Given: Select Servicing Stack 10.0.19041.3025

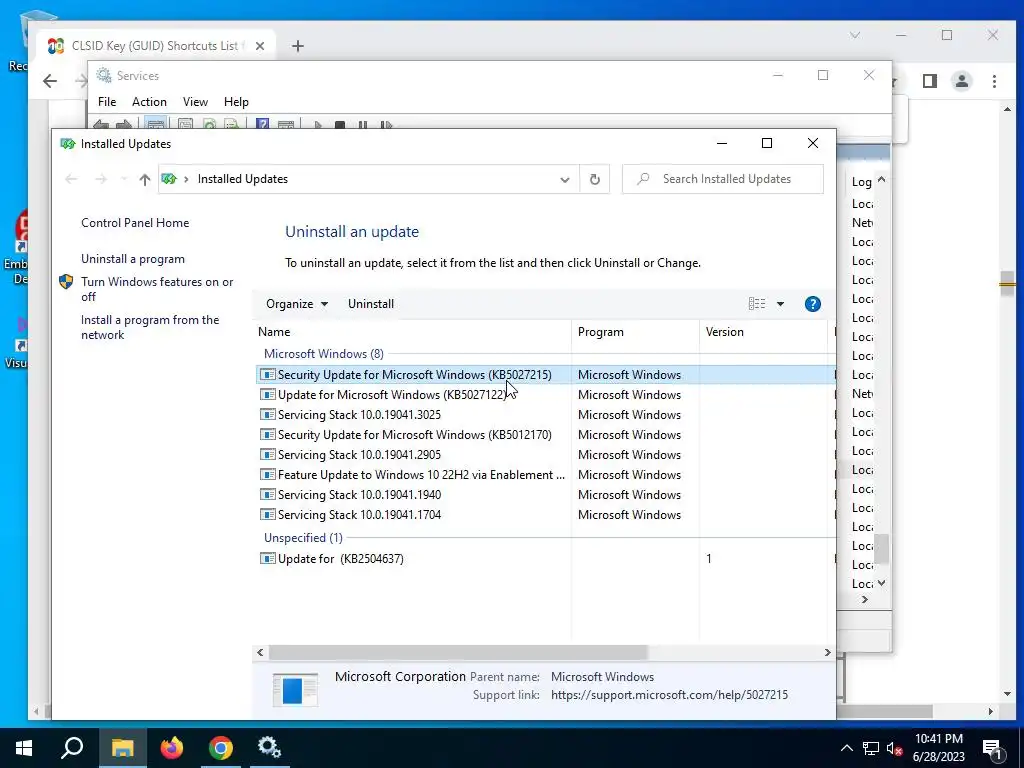Looking at the screenshot, I should click(x=545, y=415).
